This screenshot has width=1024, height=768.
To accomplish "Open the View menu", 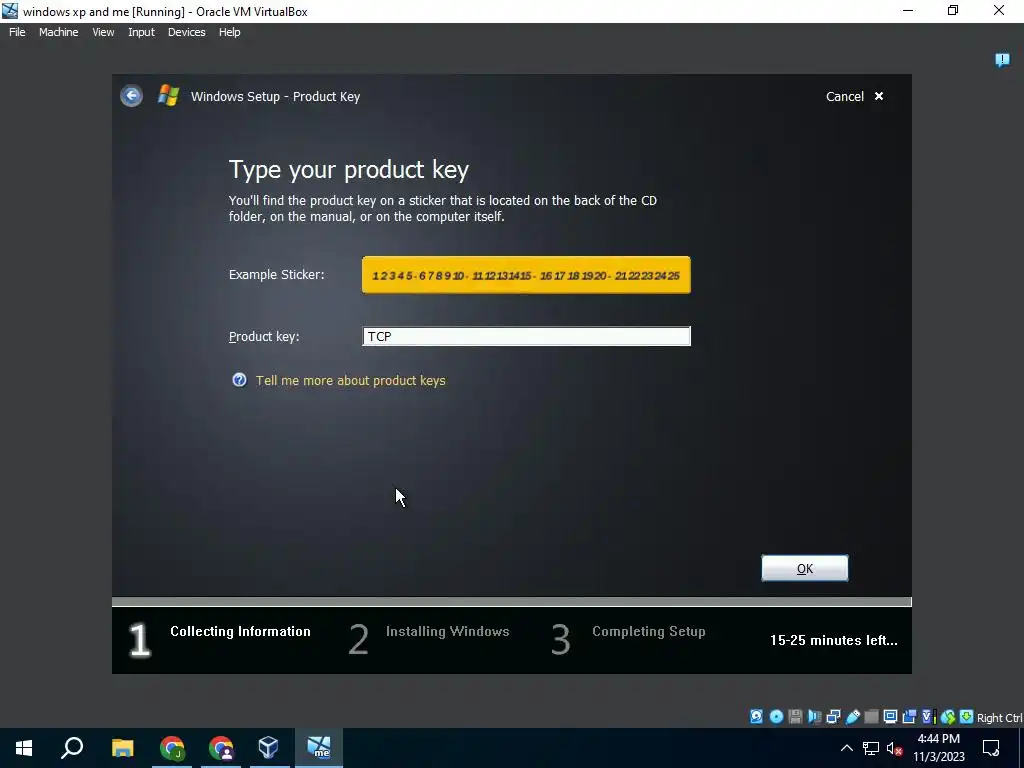I will click(x=103, y=32).
